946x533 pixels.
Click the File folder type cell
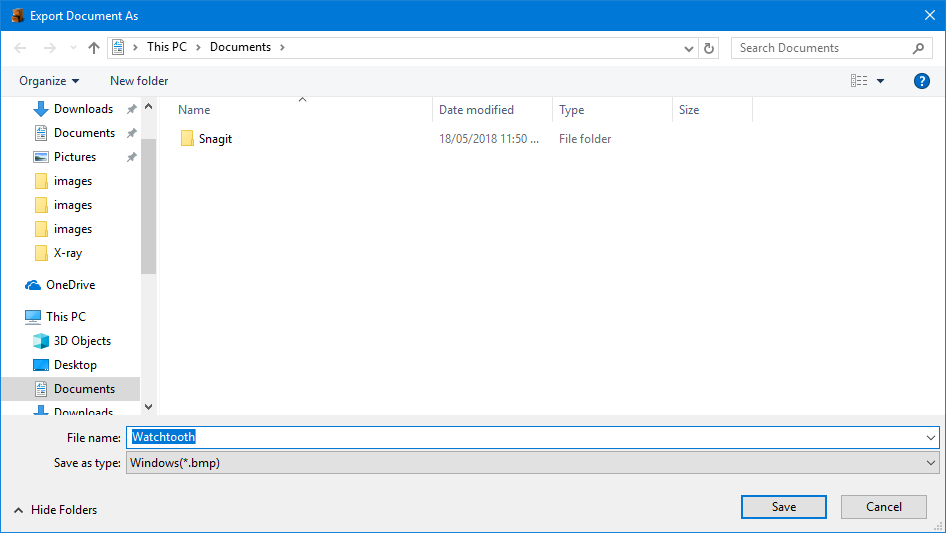pyautogui.click(x=585, y=139)
